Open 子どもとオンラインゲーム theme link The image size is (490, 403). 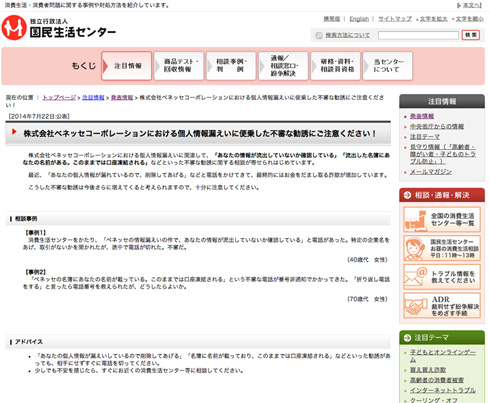point(443,356)
